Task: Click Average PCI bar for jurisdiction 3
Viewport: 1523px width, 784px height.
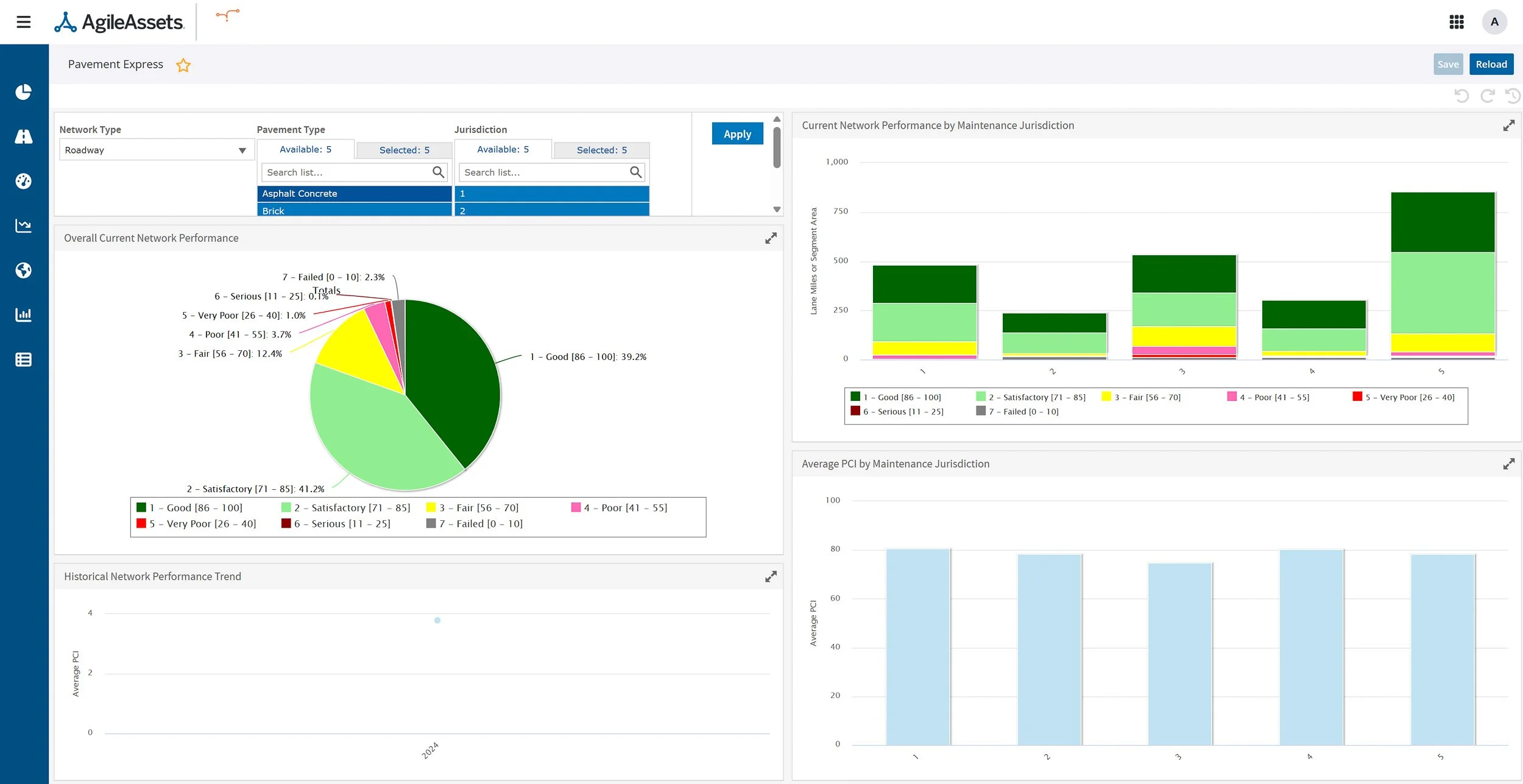Action: [x=1179, y=654]
